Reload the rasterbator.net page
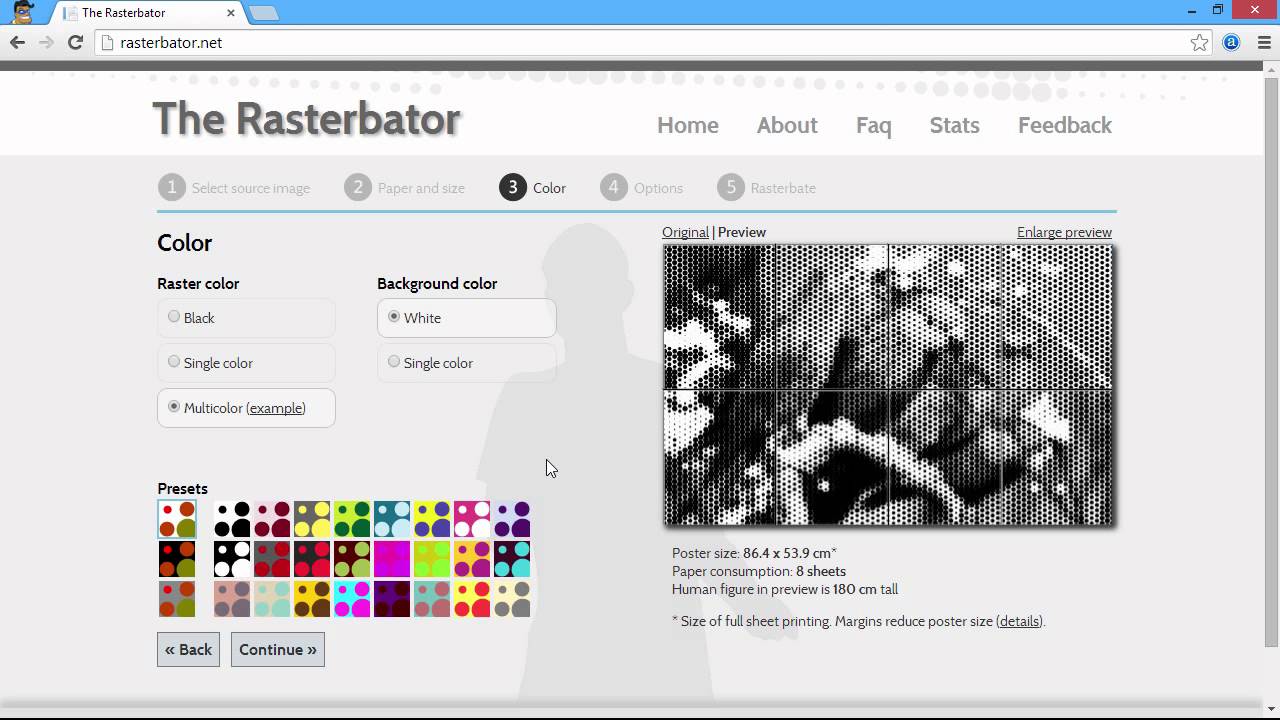Viewport: 1280px width, 720px height. point(75,42)
